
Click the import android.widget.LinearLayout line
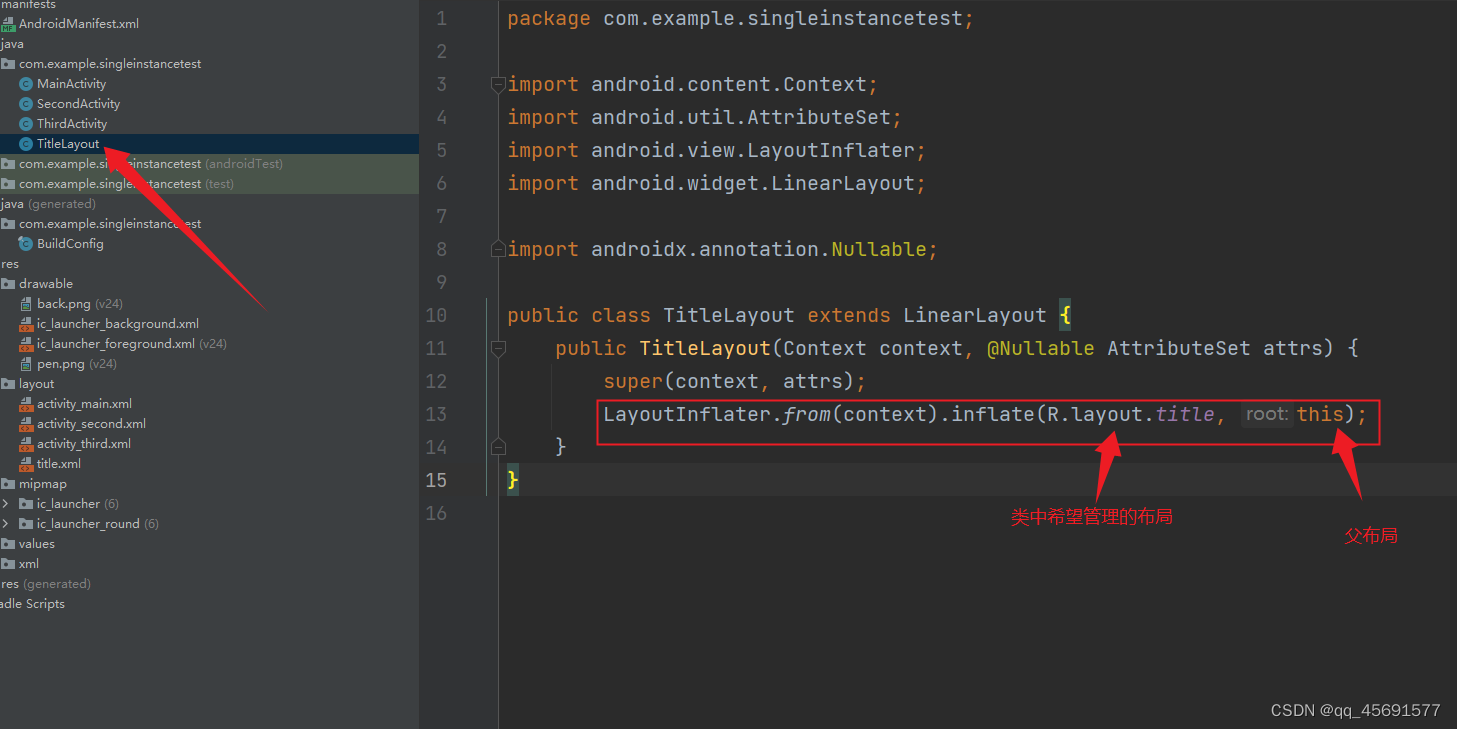pos(716,183)
